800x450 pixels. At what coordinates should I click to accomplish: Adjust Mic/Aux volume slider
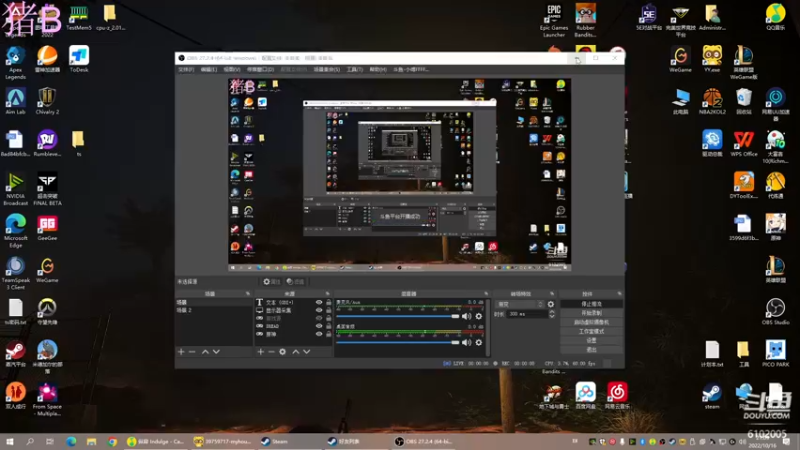point(398,316)
